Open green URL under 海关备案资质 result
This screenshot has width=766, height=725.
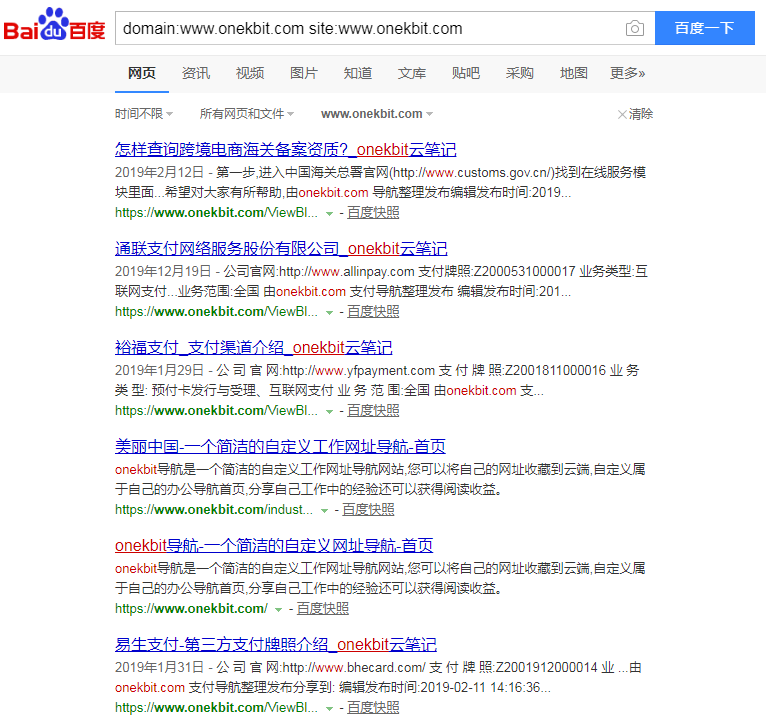[x=216, y=213]
